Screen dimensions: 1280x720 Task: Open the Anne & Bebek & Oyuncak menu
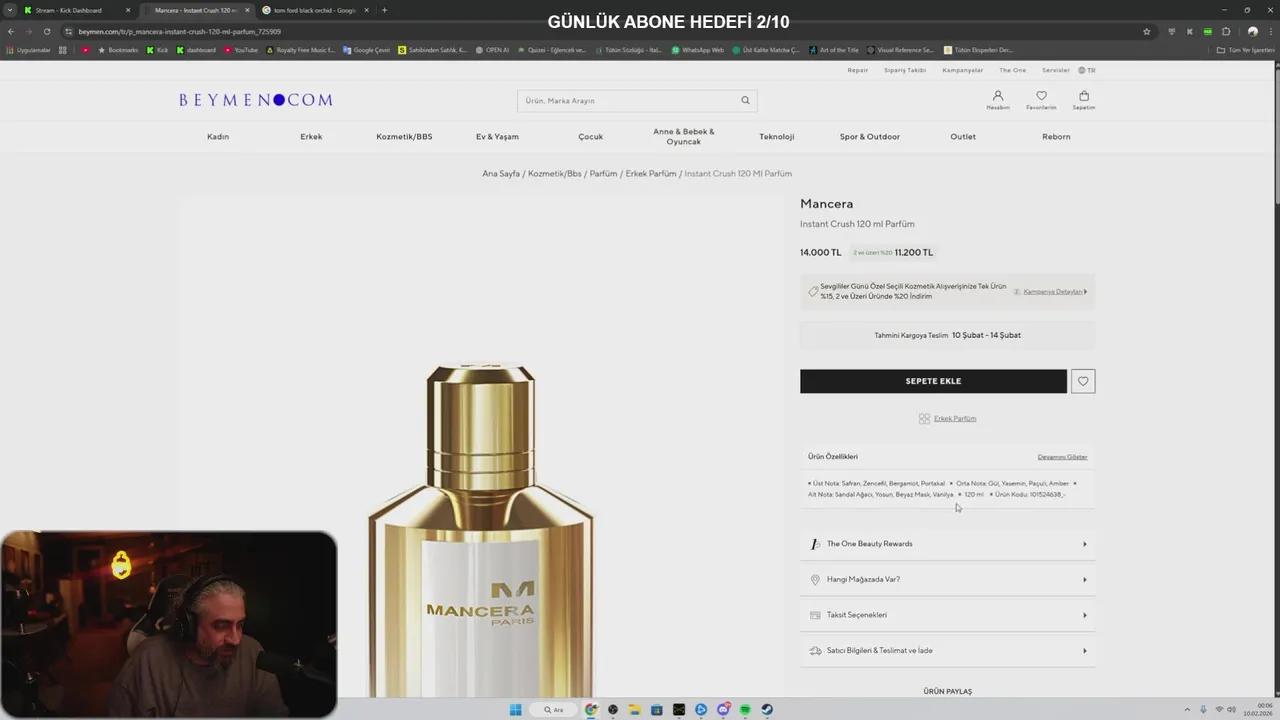(x=684, y=136)
